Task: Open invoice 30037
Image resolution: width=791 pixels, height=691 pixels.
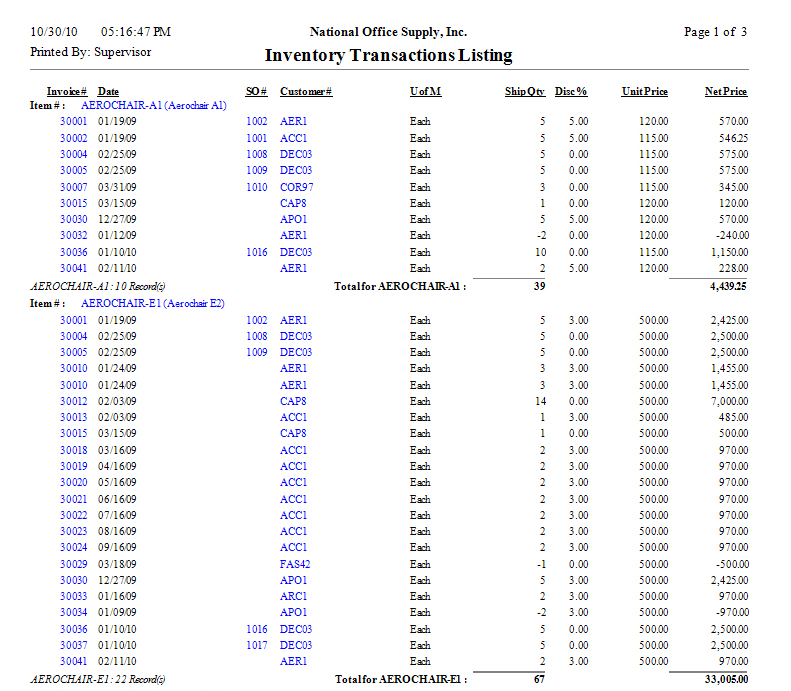Action: (x=74, y=645)
